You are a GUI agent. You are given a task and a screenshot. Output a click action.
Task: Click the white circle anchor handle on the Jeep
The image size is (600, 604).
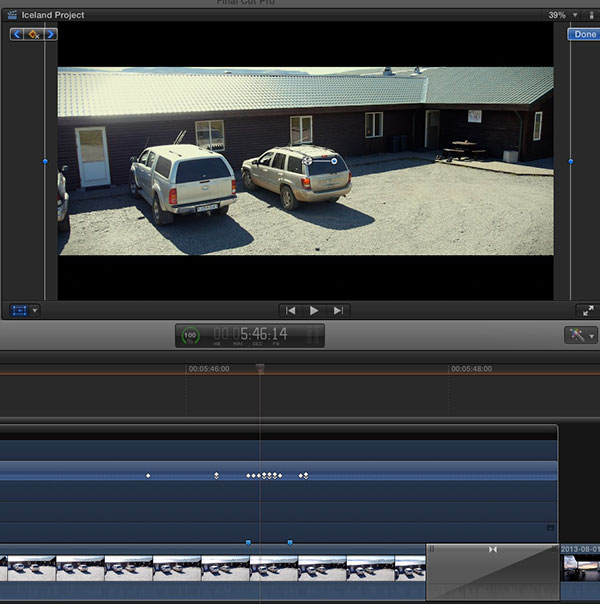point(307,161)
